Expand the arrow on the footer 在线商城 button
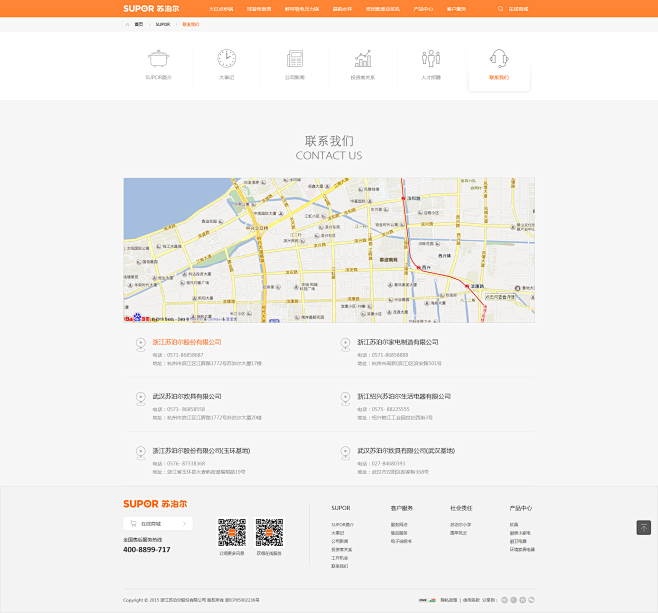658x613 pixels. 184,524
